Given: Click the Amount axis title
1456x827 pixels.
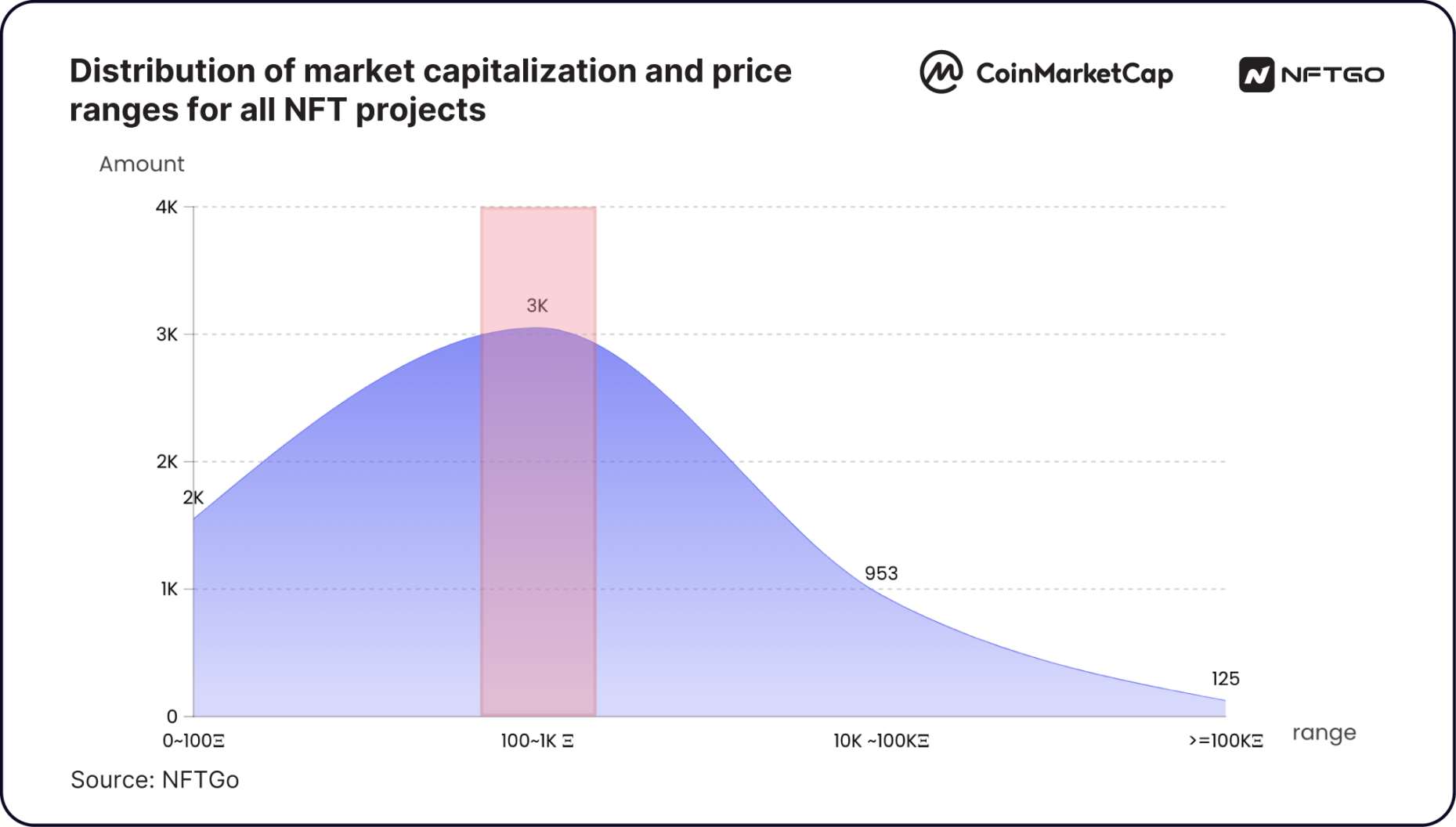Looking at the screenshot, I should coord(142,164).
